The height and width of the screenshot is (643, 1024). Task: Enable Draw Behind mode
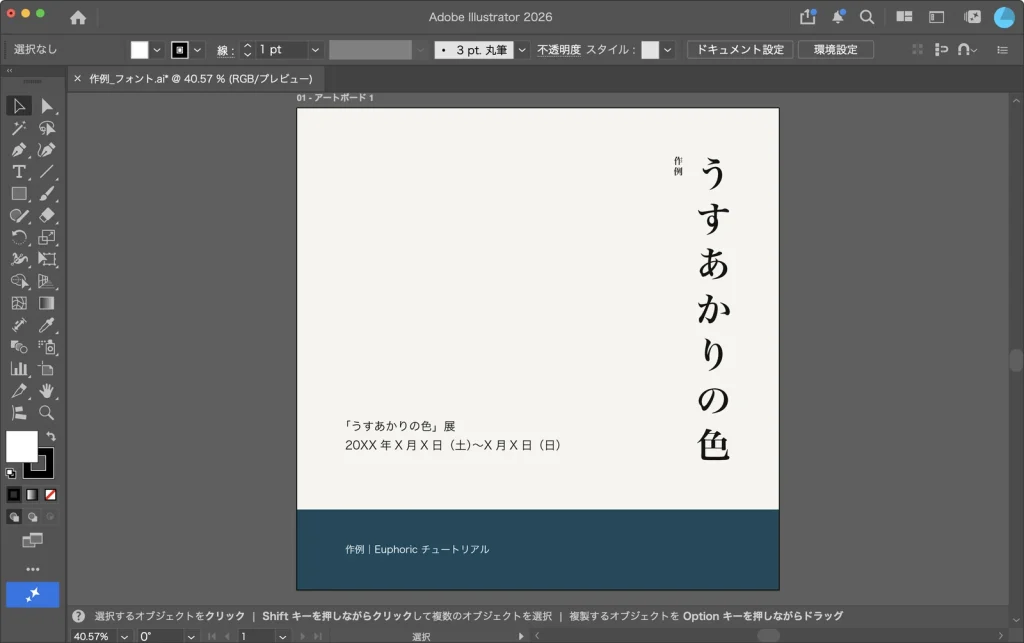(32, 517)
